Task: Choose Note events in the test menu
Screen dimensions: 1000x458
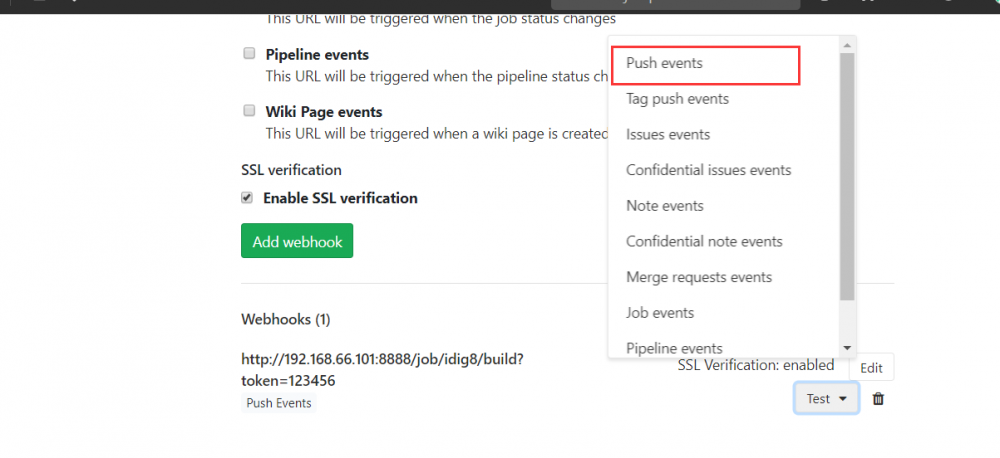Action: [665, 206]
